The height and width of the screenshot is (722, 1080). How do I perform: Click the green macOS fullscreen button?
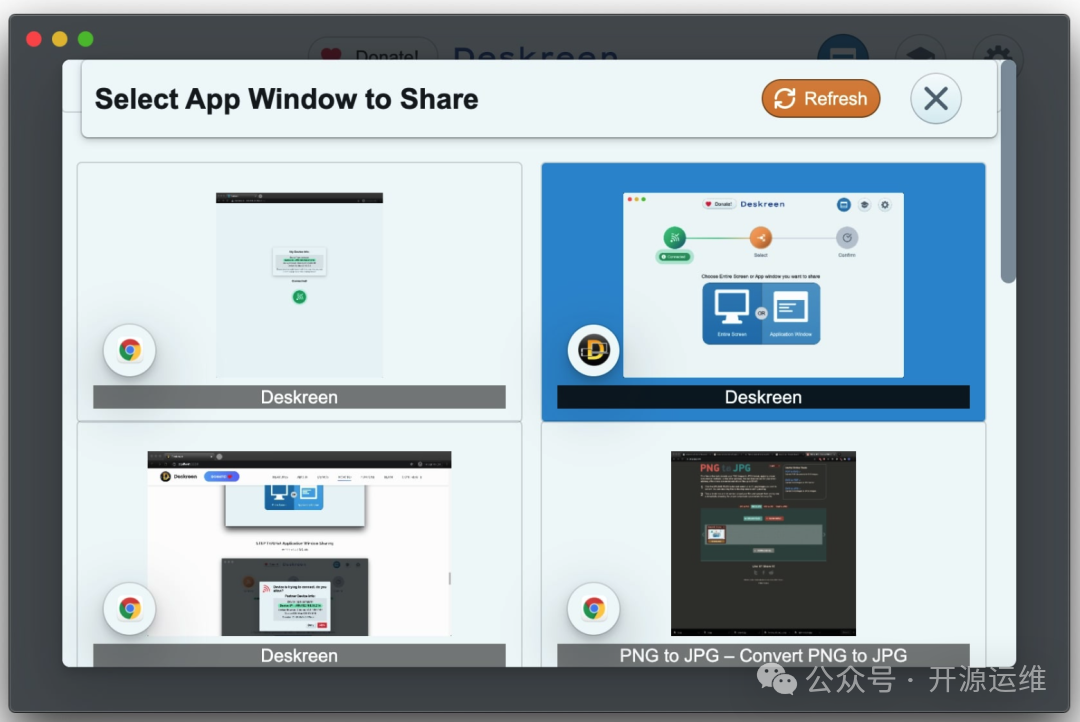coord(85,39)
